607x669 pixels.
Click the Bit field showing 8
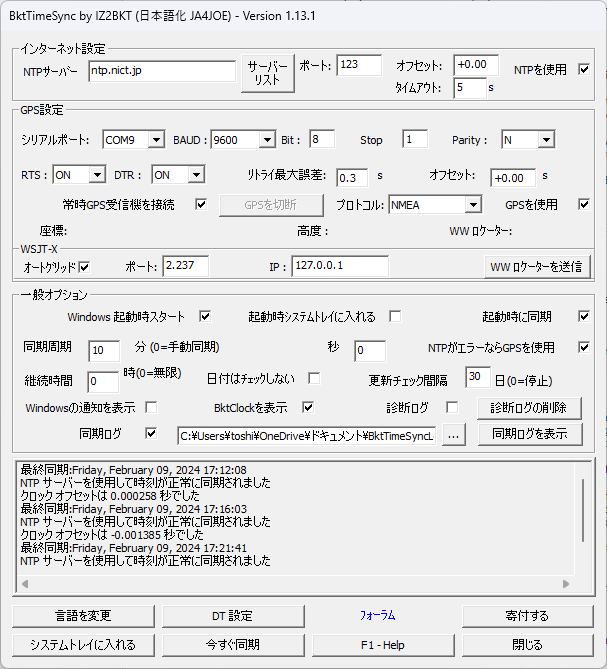pyautogui.click(x=322, y=140)
